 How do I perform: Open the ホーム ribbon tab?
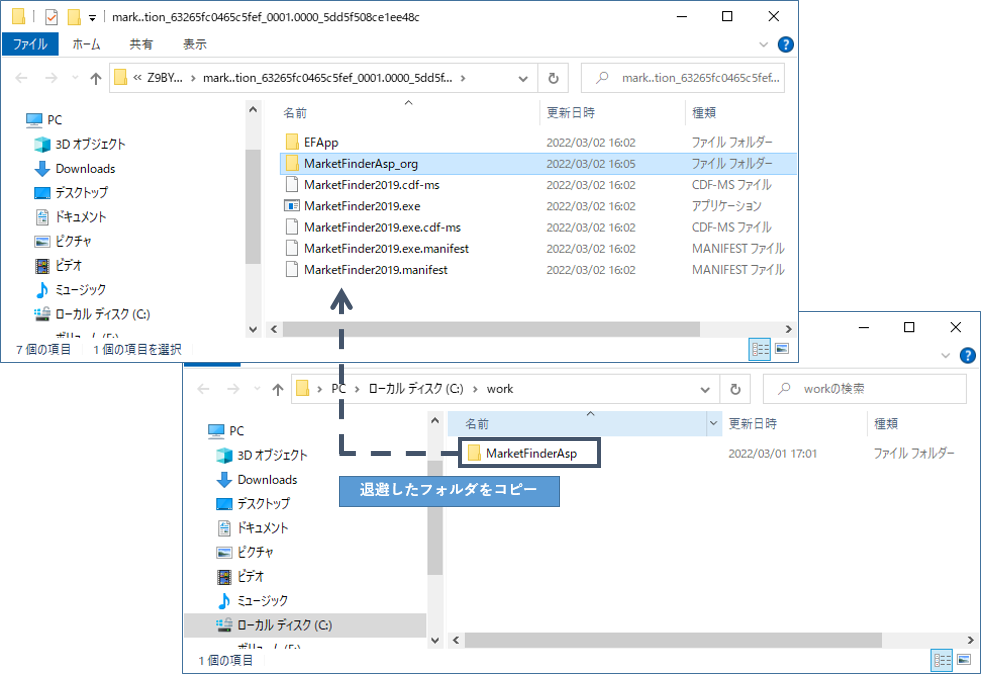point(86,44)
